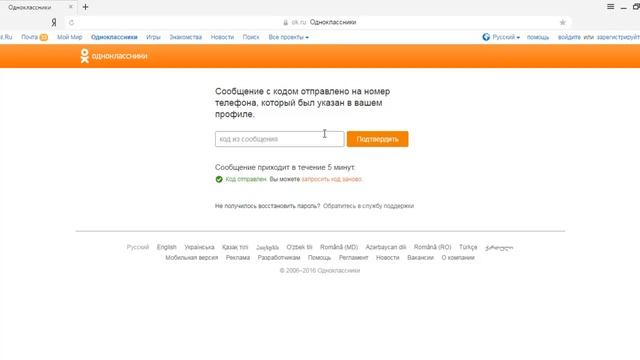Screen dimensions: 640x360
Task: Open Регламент footer link
Action: (x=353, y=258)
